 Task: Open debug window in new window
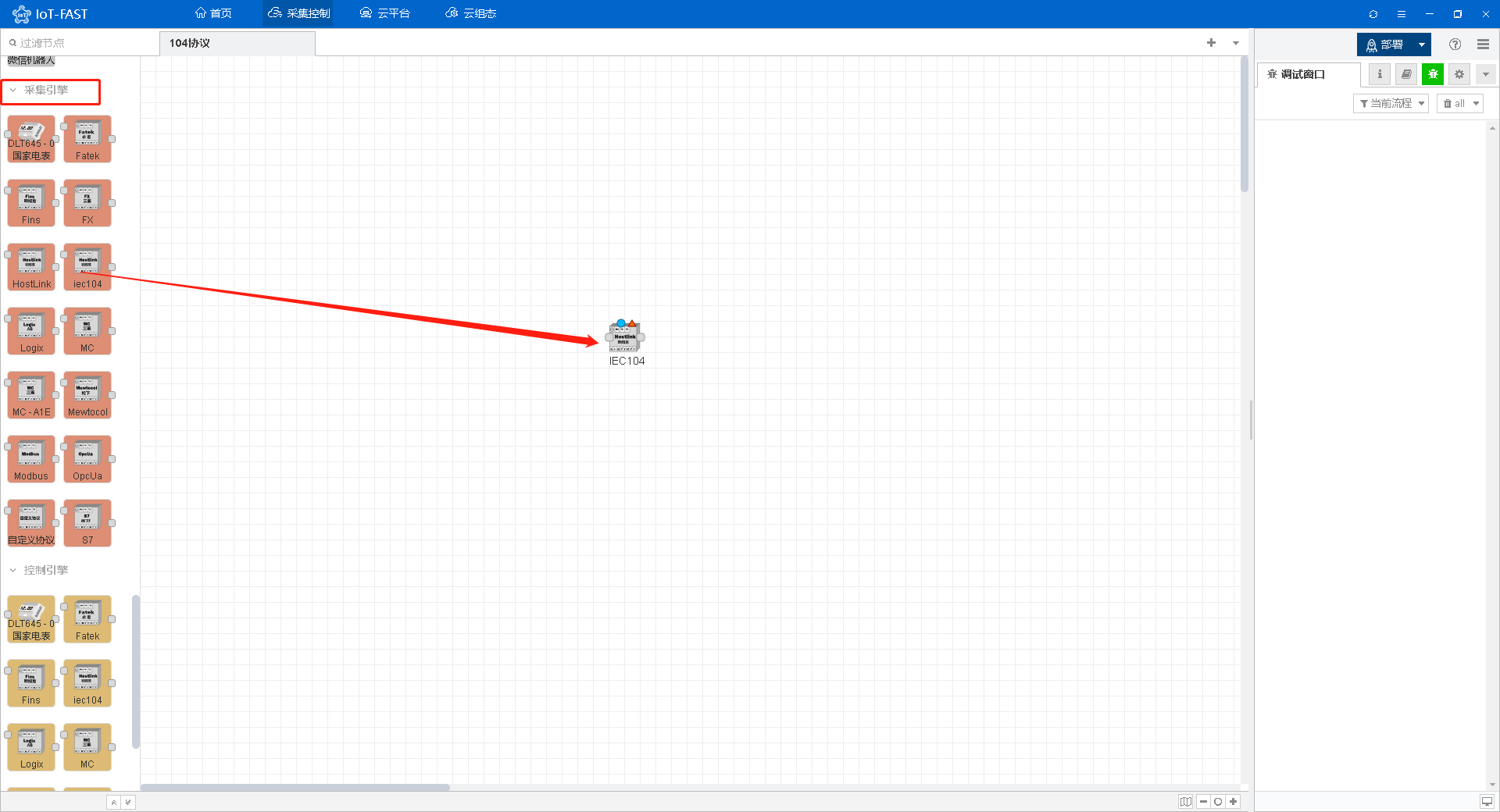click(1487, 802)
